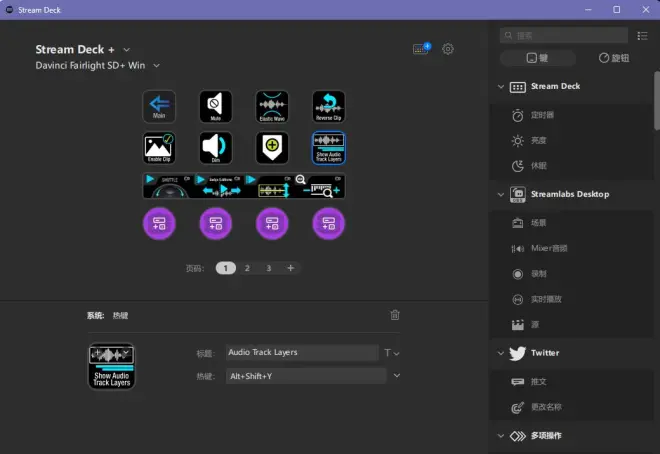Delete the action with the trash icon

click(x=395, y=315)
